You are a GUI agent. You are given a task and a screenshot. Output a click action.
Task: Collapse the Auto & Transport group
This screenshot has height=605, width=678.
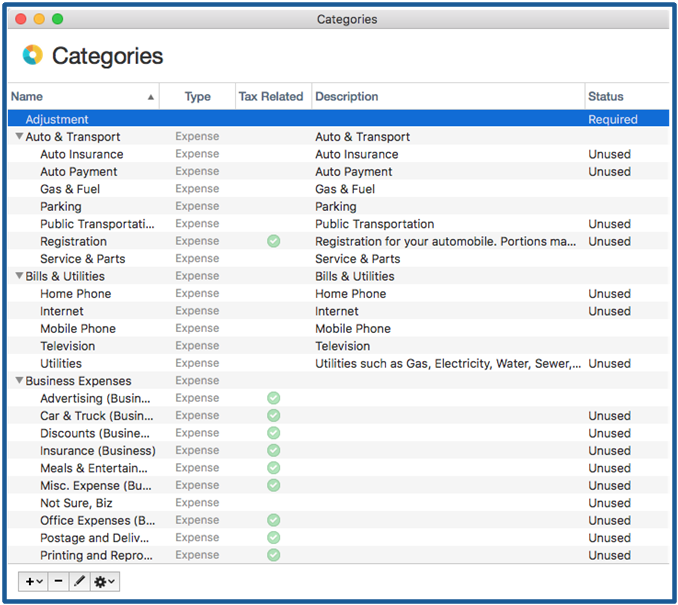[19, 137]
